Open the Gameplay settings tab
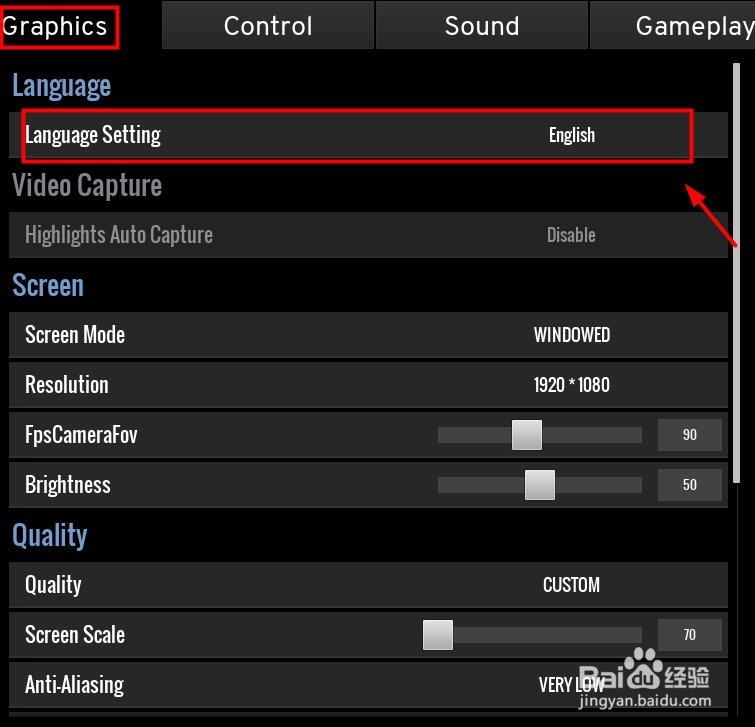 click(673, 25)
